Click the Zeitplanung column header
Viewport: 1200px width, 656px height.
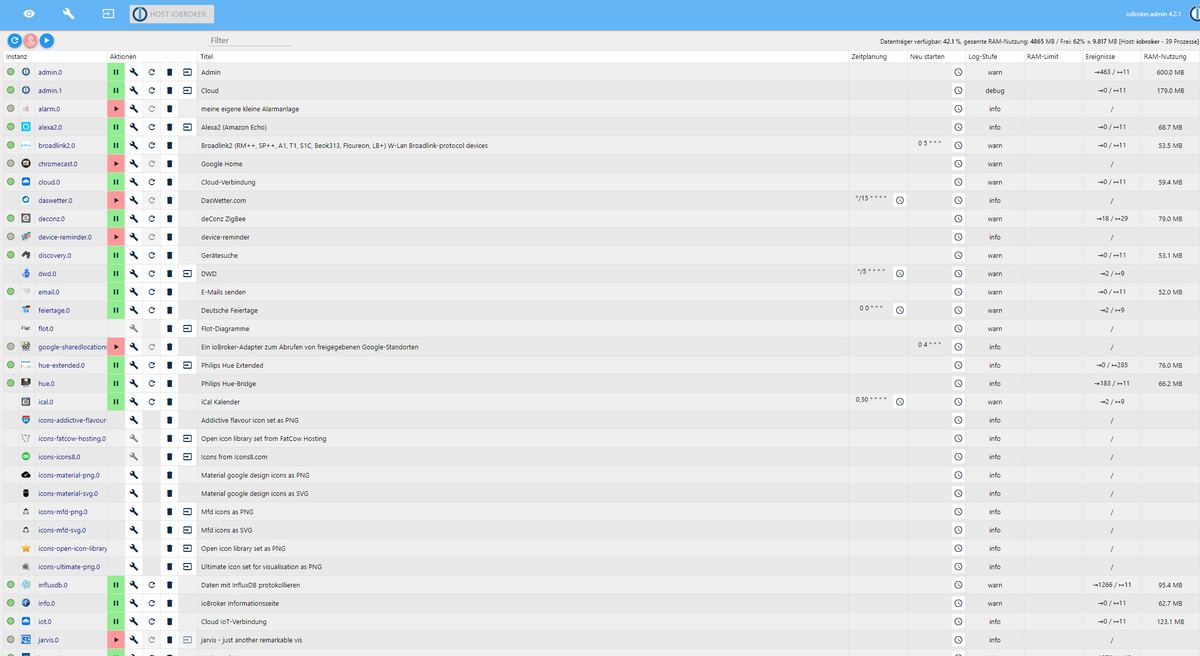(x=869, y=57)
